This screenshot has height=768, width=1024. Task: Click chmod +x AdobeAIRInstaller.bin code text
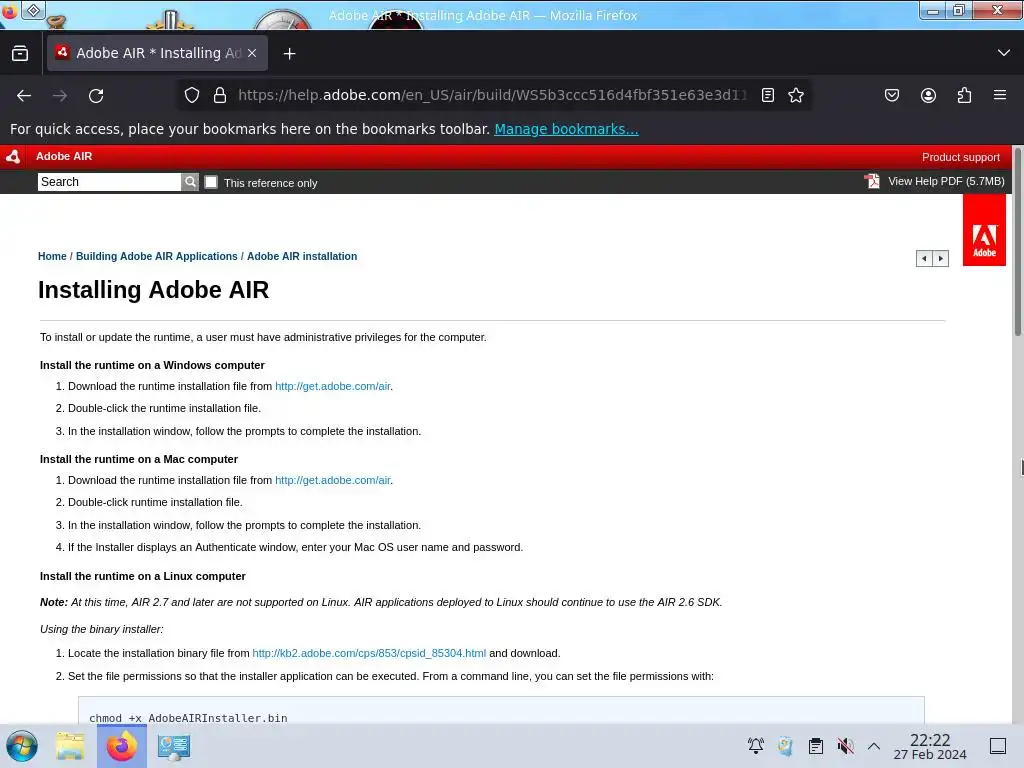(x=188, y=718)
